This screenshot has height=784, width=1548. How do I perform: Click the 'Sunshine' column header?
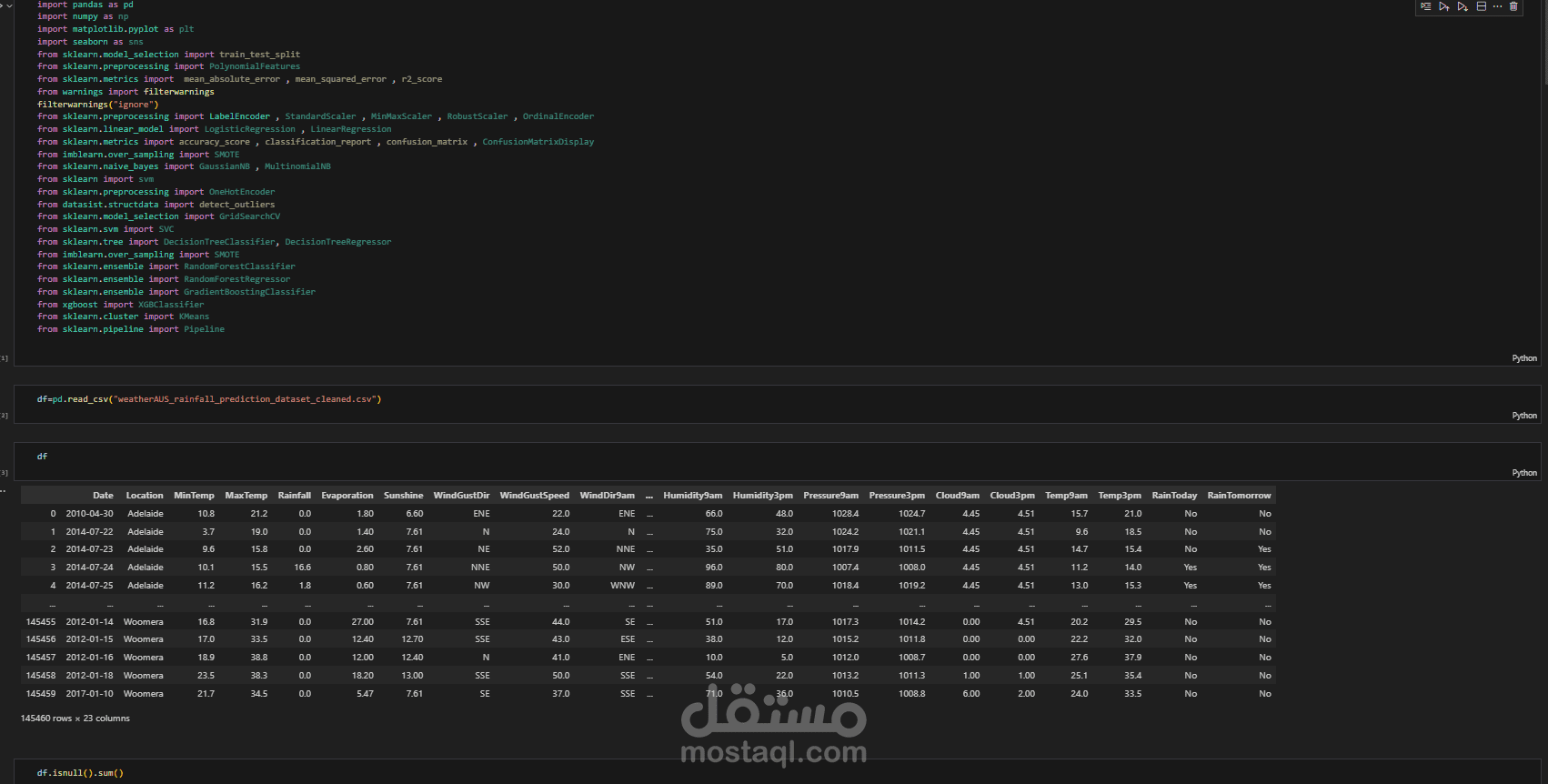click(404, 496)
